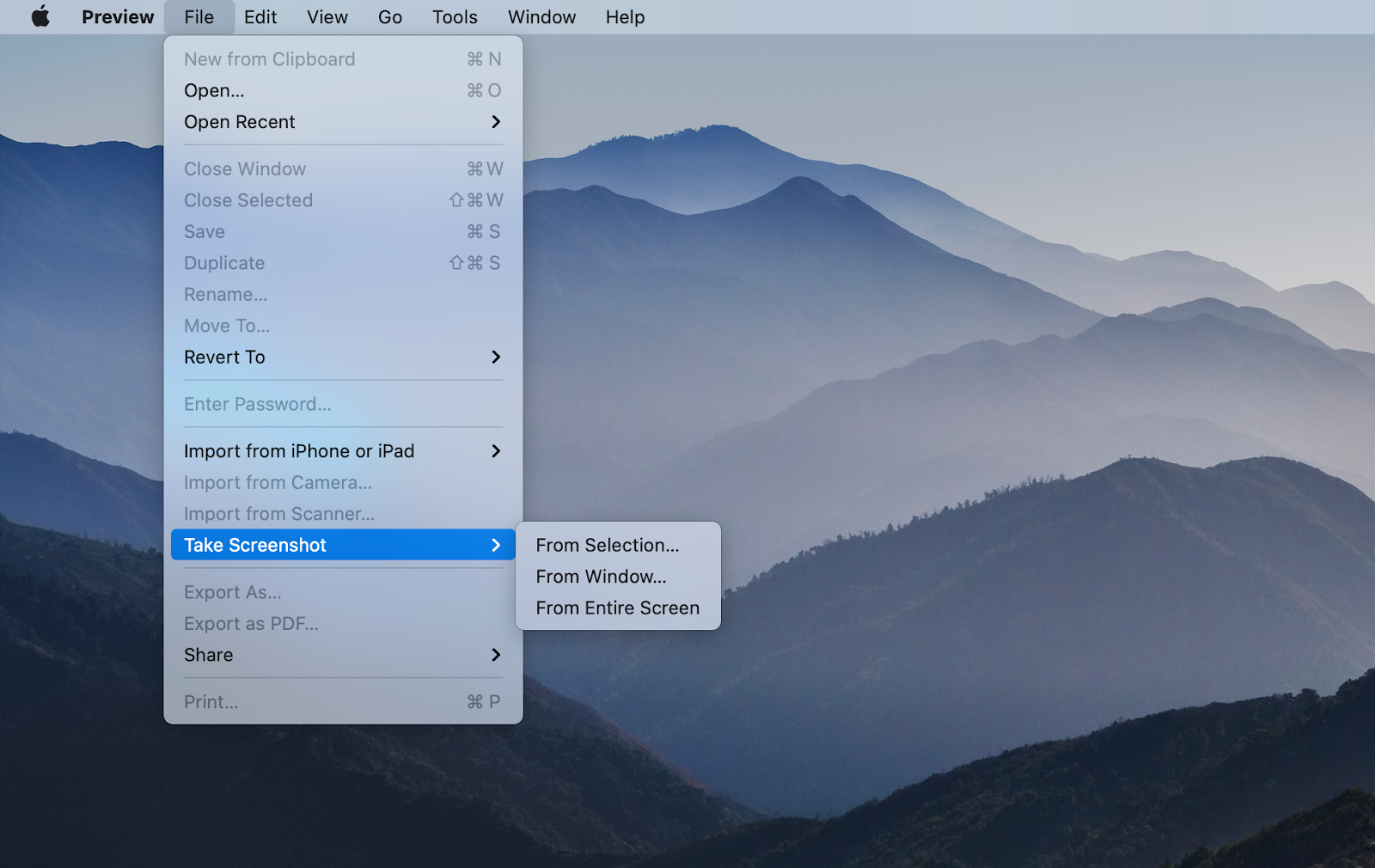Open the Apple menu
The image size is (1375, 868).
click(40, 16)
